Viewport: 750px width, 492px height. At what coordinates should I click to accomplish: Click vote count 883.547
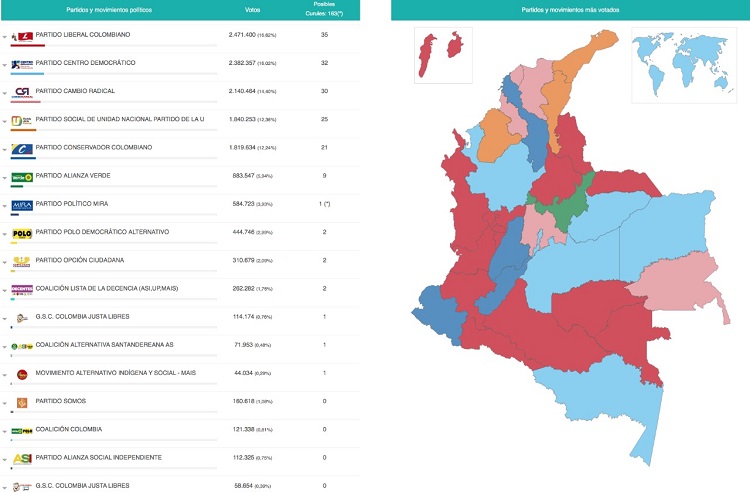[x=243, y=176]
